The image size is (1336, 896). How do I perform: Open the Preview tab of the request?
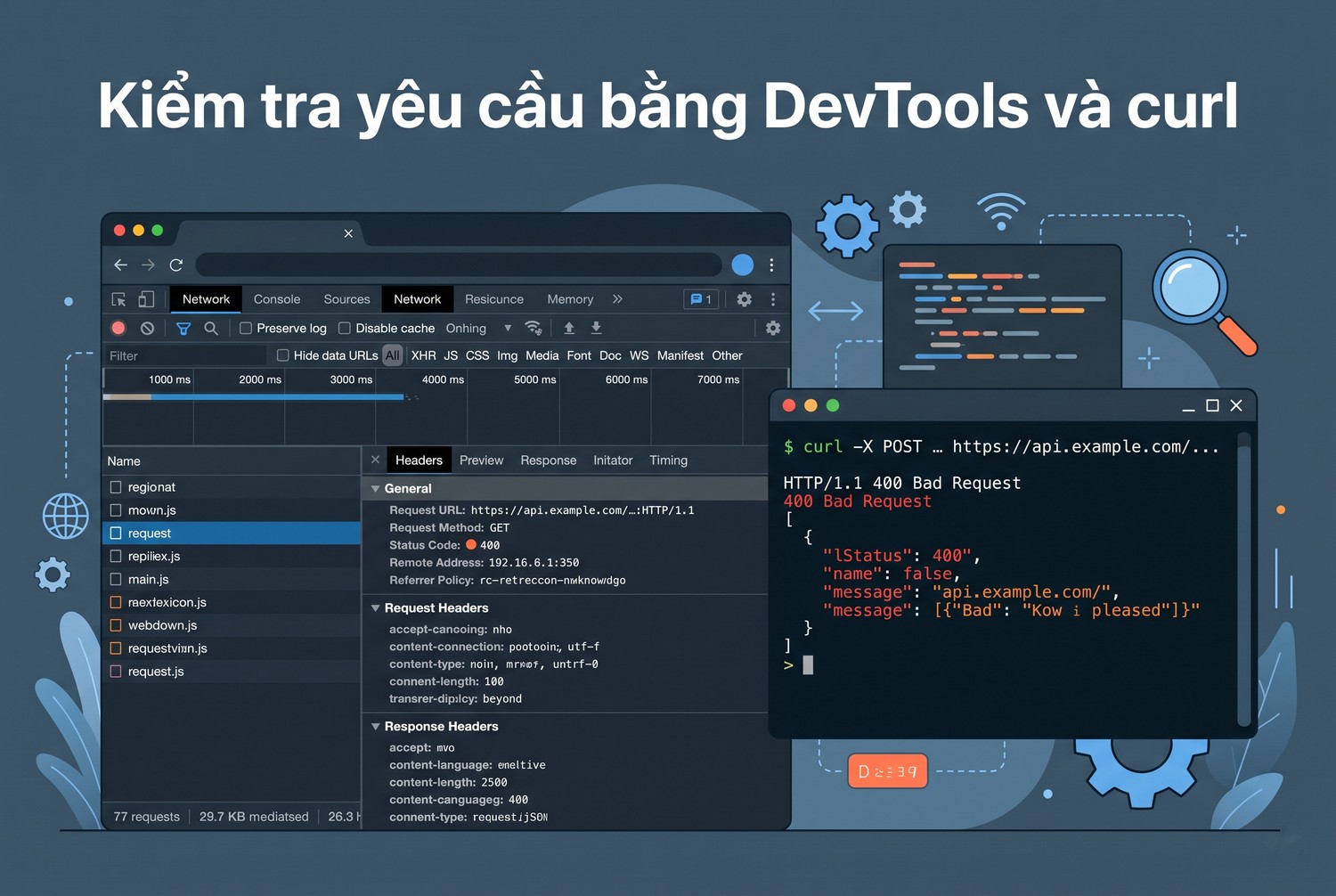tap(481, 460)
